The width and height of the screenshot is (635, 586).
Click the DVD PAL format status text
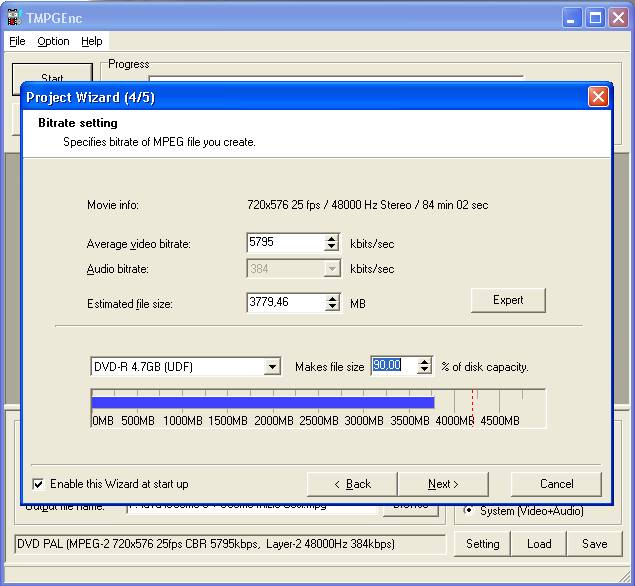click(206, 543)
